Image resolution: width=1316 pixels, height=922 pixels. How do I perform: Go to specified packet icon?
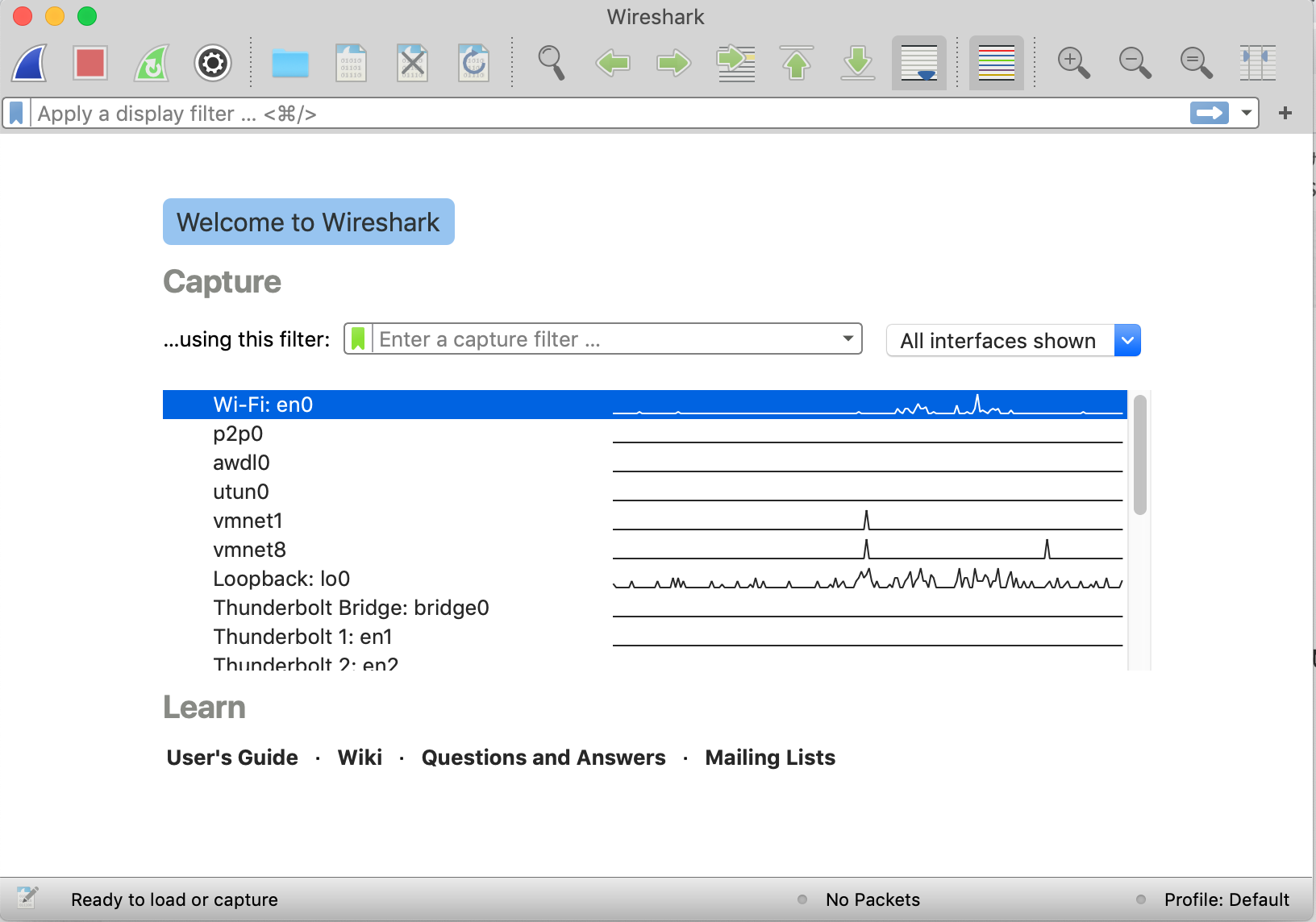pyautogui.click(x=735, y=63)
